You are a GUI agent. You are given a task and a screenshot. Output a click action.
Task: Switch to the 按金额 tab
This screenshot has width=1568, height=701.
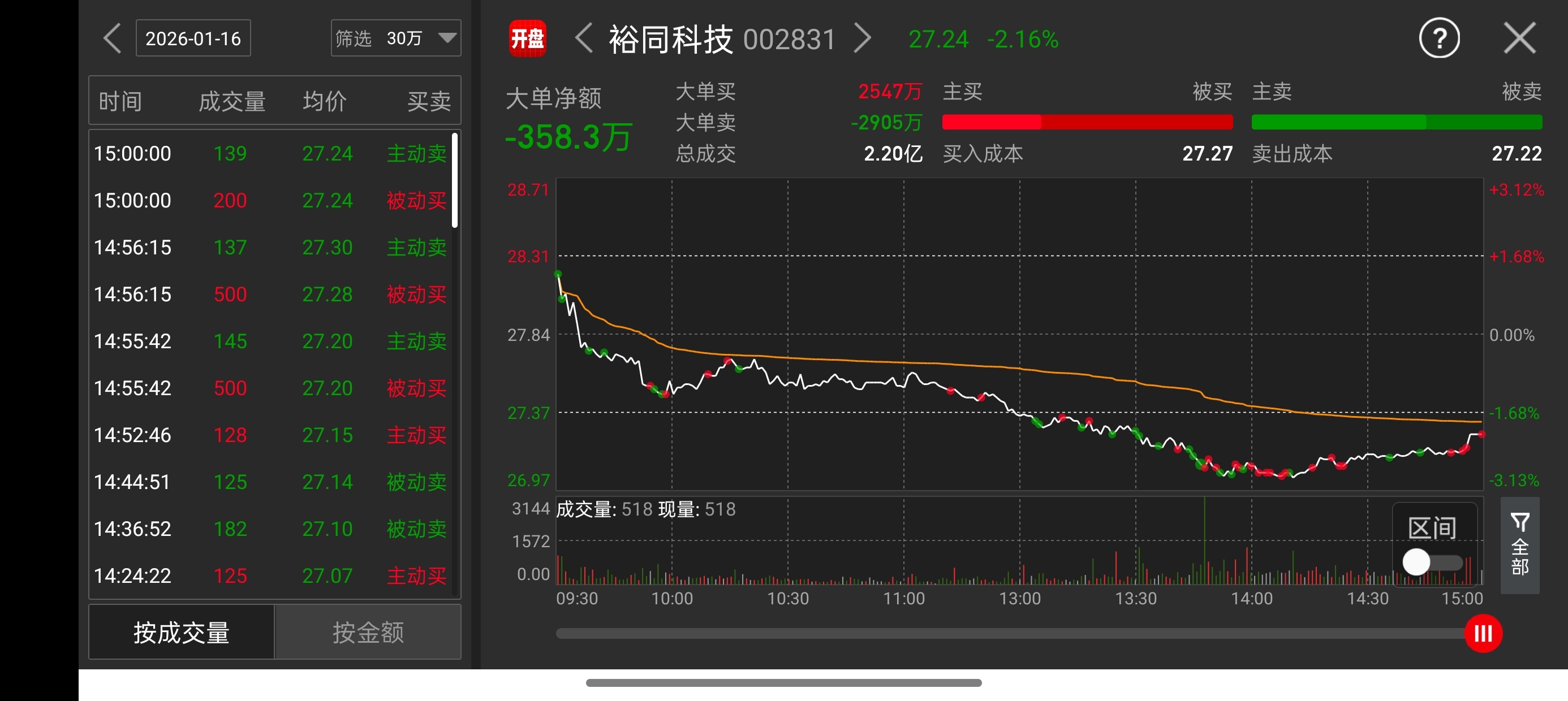pyautogui.click(x=368, y=632)
